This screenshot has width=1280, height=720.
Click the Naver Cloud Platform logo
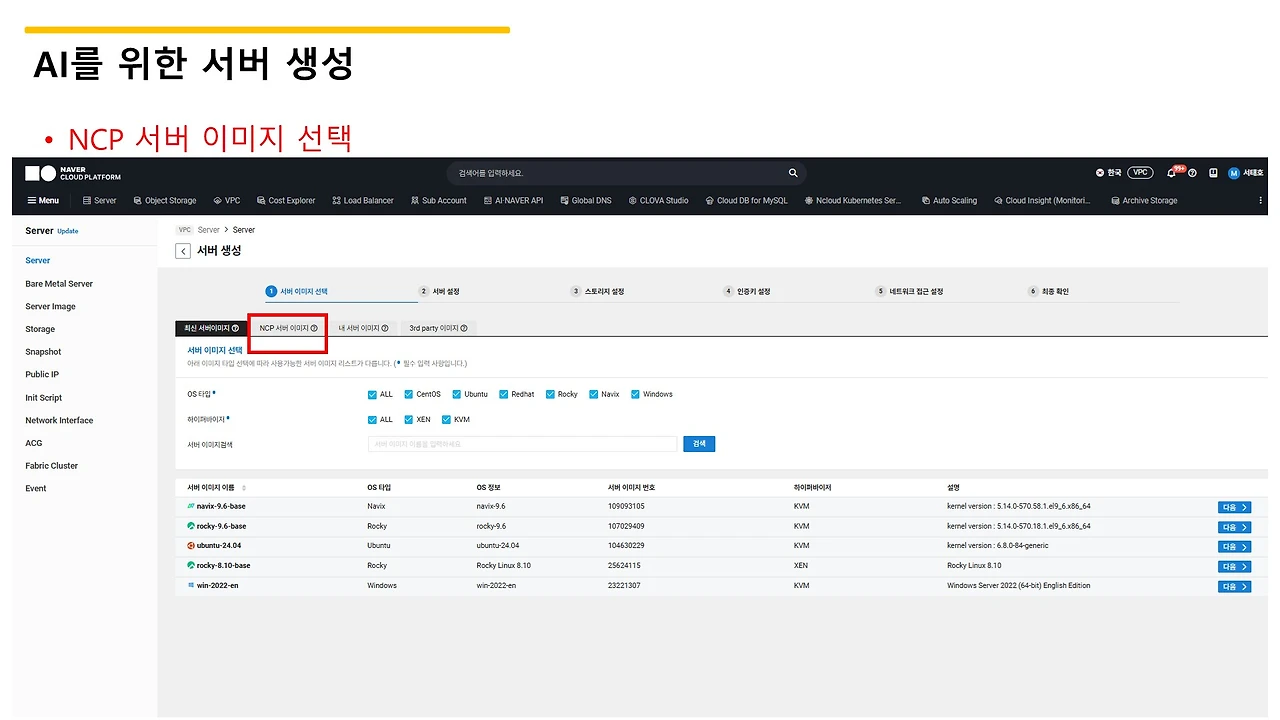click(x=73, y=173)
